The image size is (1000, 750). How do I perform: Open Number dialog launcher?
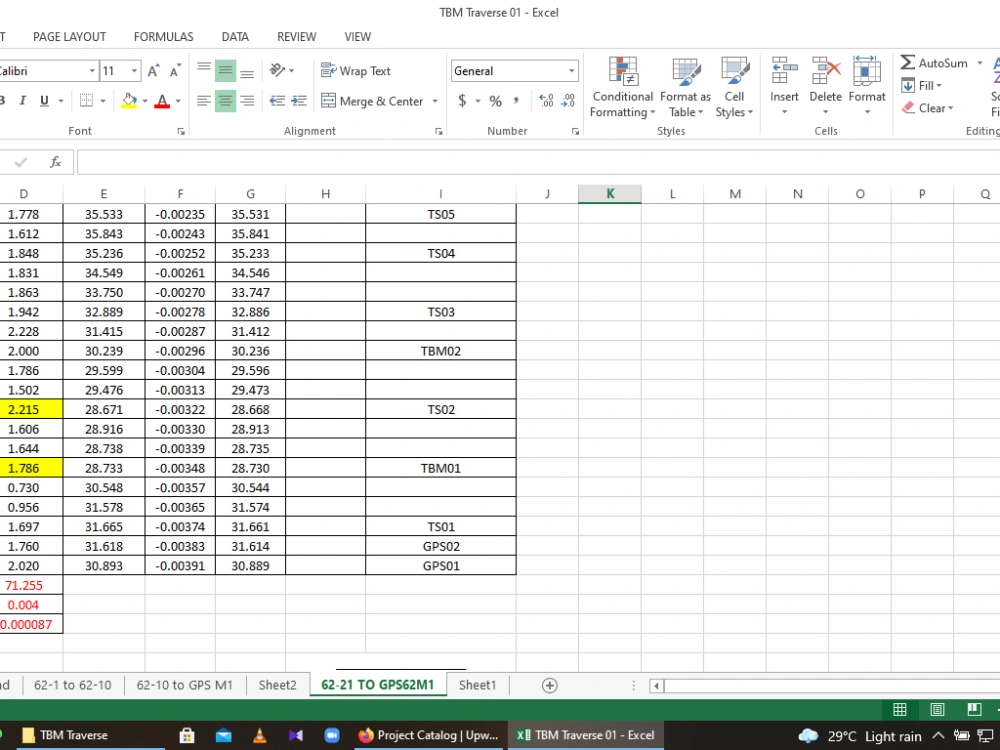click(575, 131)
